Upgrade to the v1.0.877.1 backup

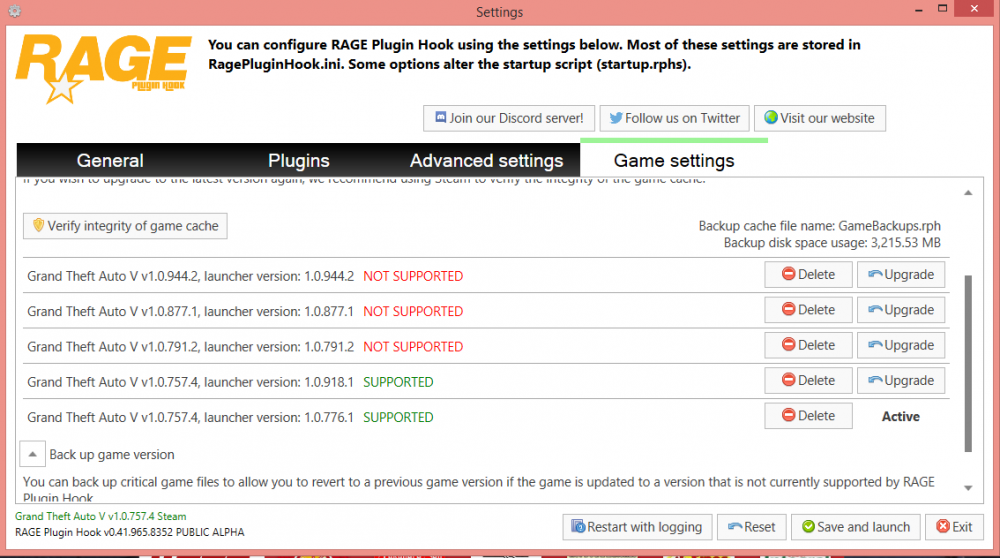(901, 310)
